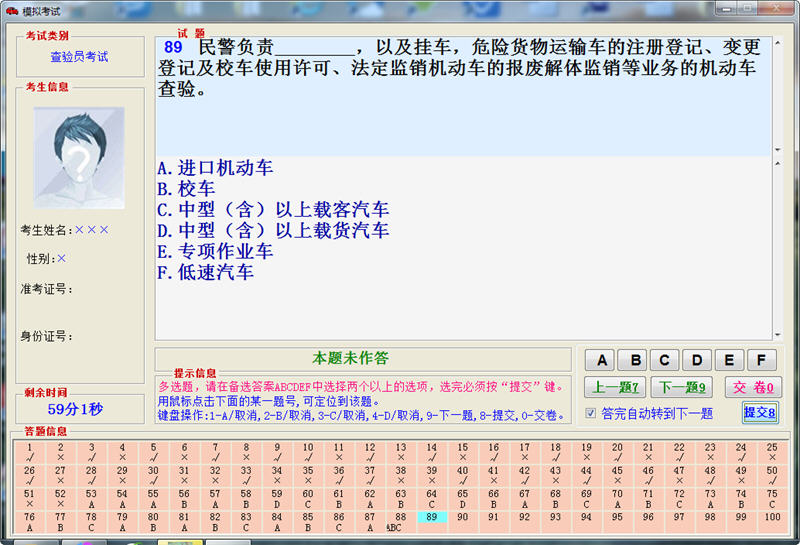The width and height of the screenshot is (800, 545).
Task: Minimize the 模拟考试 window
Action: 726,8
